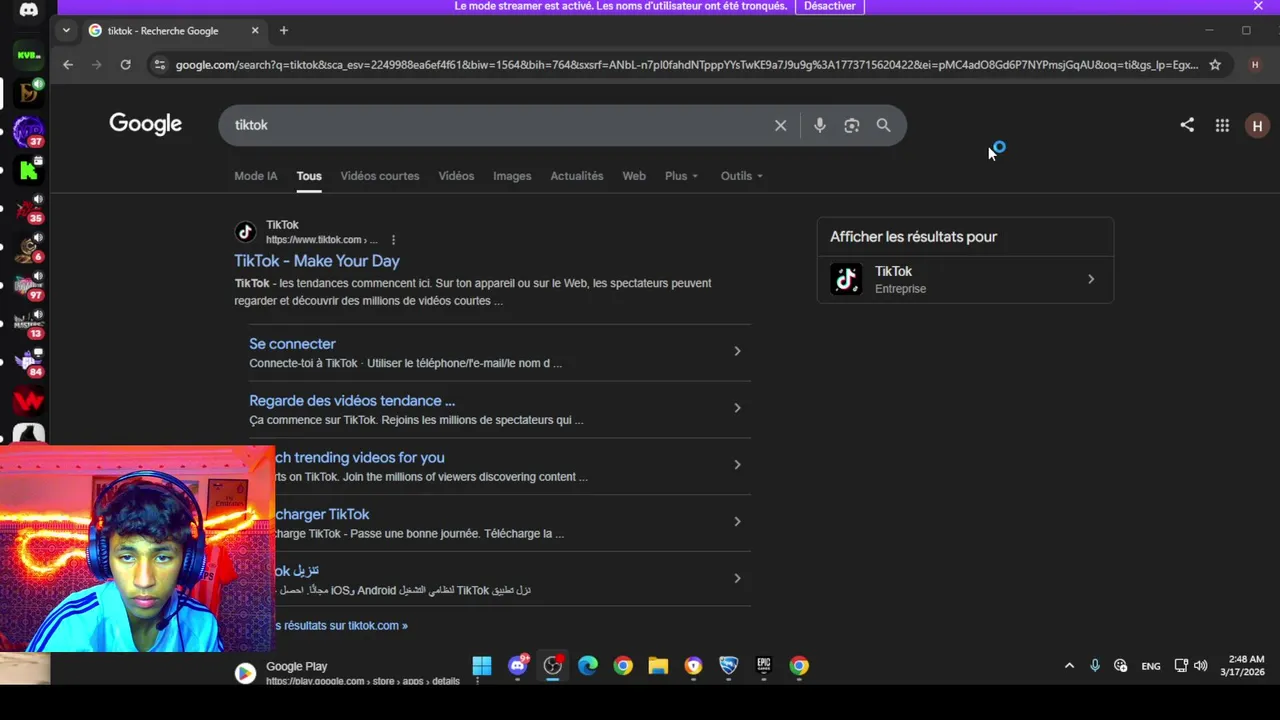Open more options for TikTok result

click(x=393, y=240)
